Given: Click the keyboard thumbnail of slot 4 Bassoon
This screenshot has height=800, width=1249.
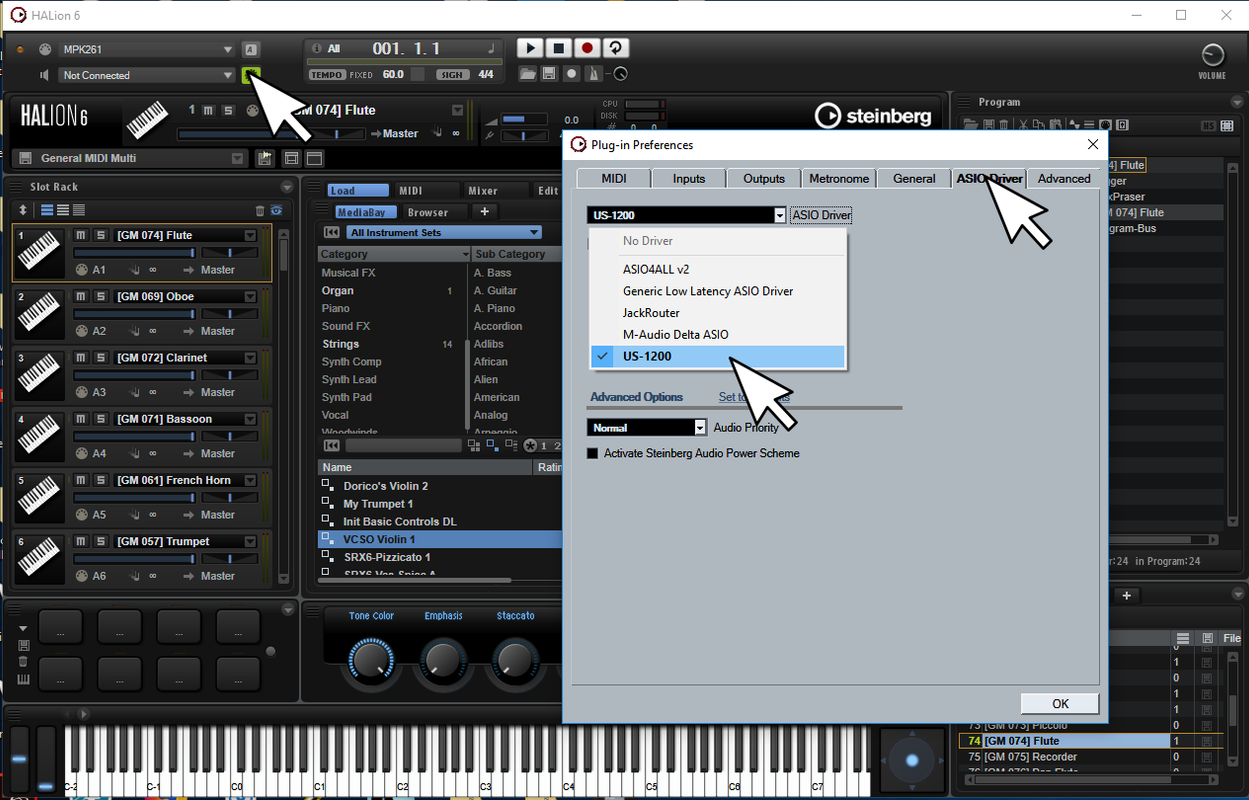Looking at the screenshot, I should (40, 436).
